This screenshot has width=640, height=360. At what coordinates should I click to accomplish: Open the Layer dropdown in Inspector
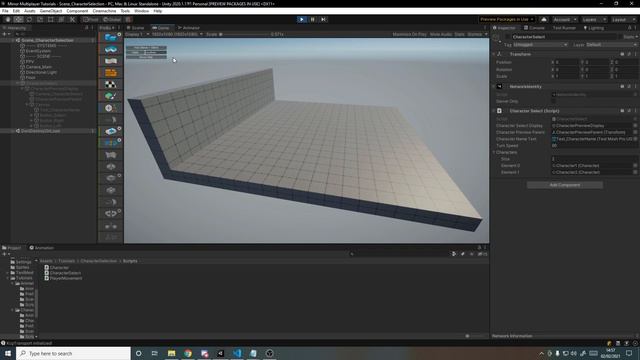(x=611, y=44)
